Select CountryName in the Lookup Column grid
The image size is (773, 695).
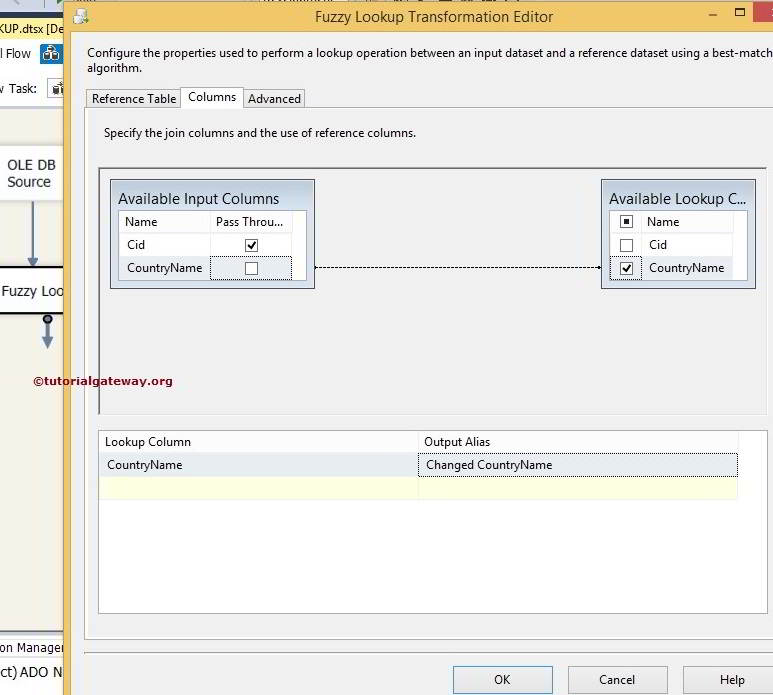258,465
